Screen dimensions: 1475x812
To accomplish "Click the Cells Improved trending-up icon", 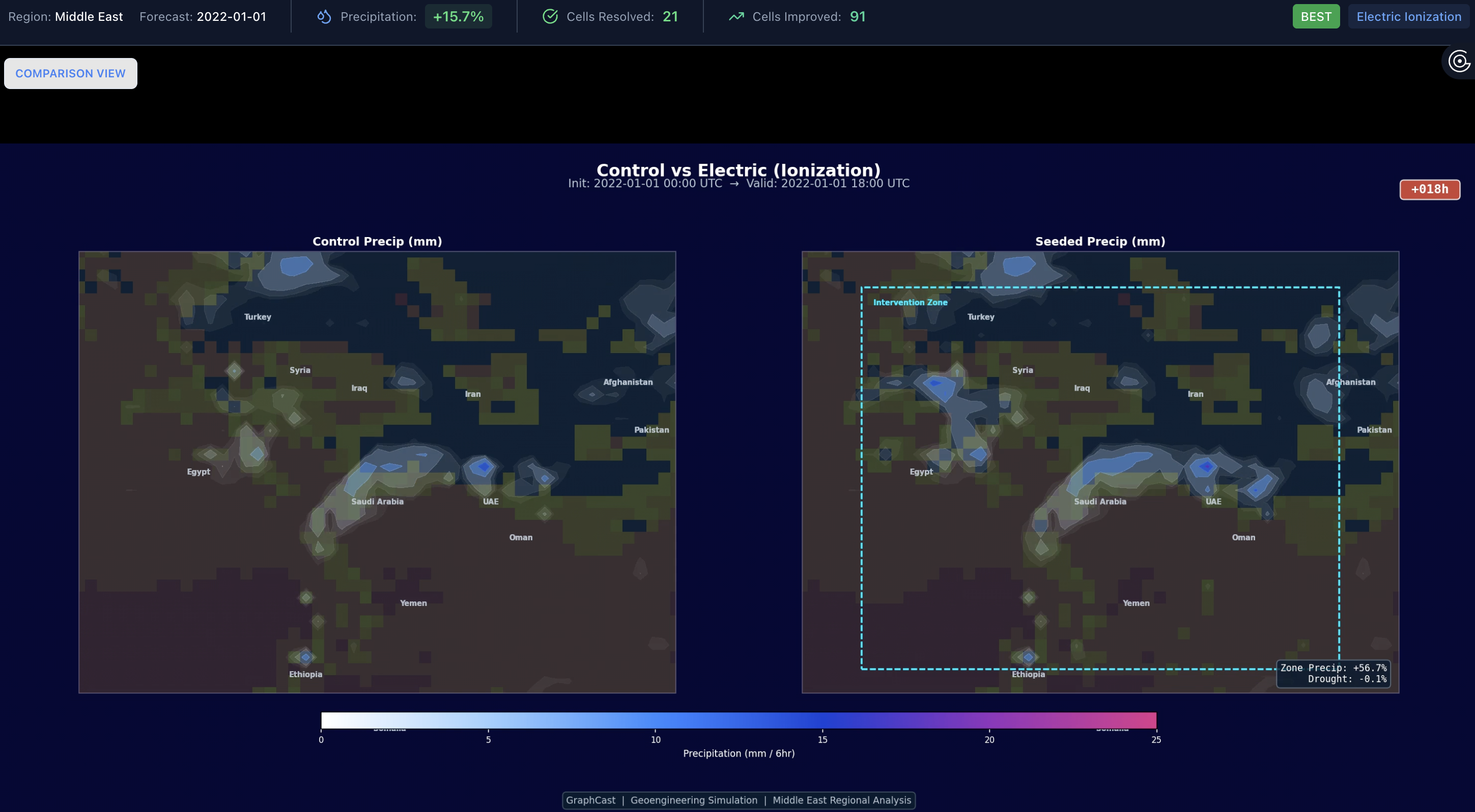I will 736,17.
